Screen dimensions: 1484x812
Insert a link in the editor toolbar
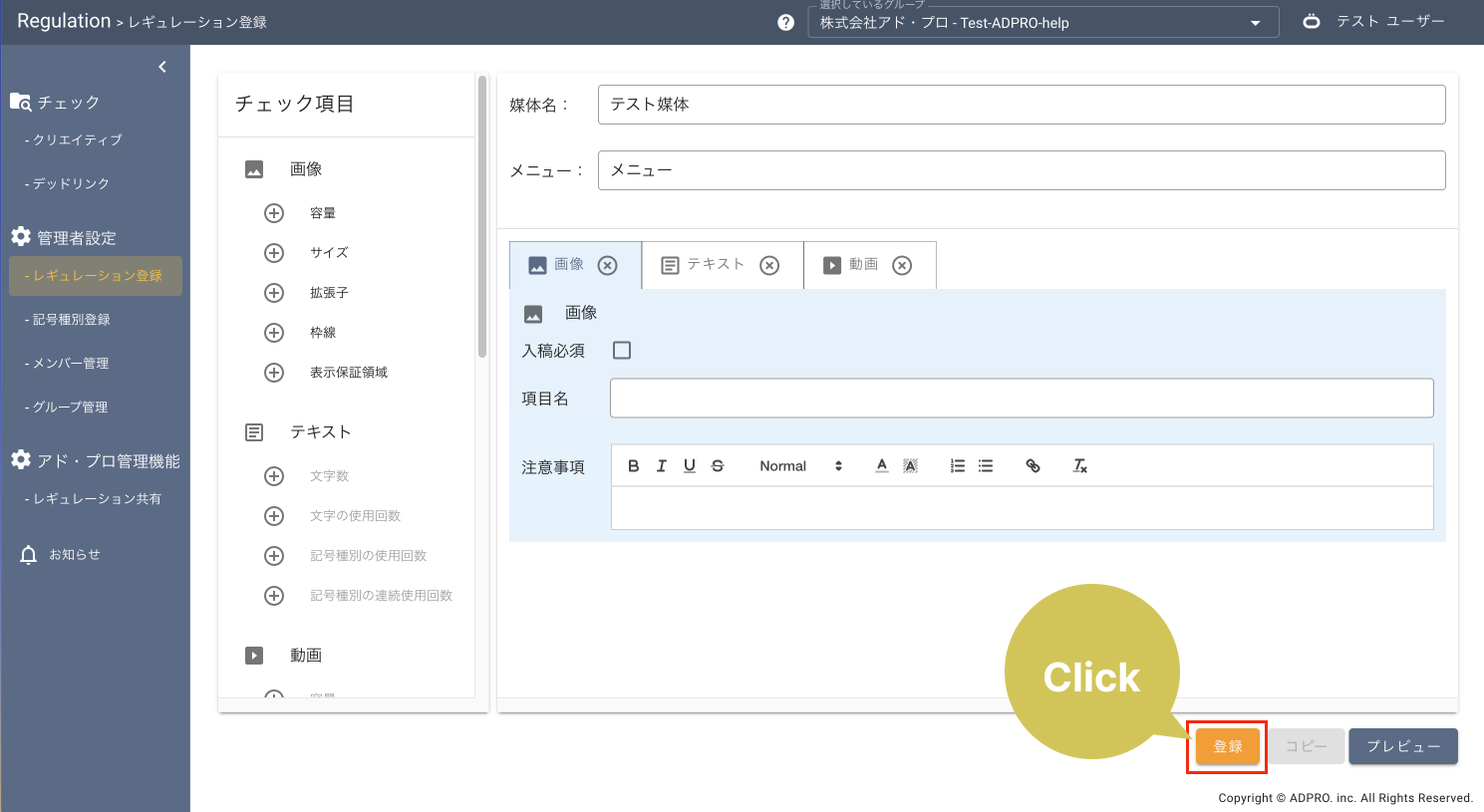click(1033, 466)
